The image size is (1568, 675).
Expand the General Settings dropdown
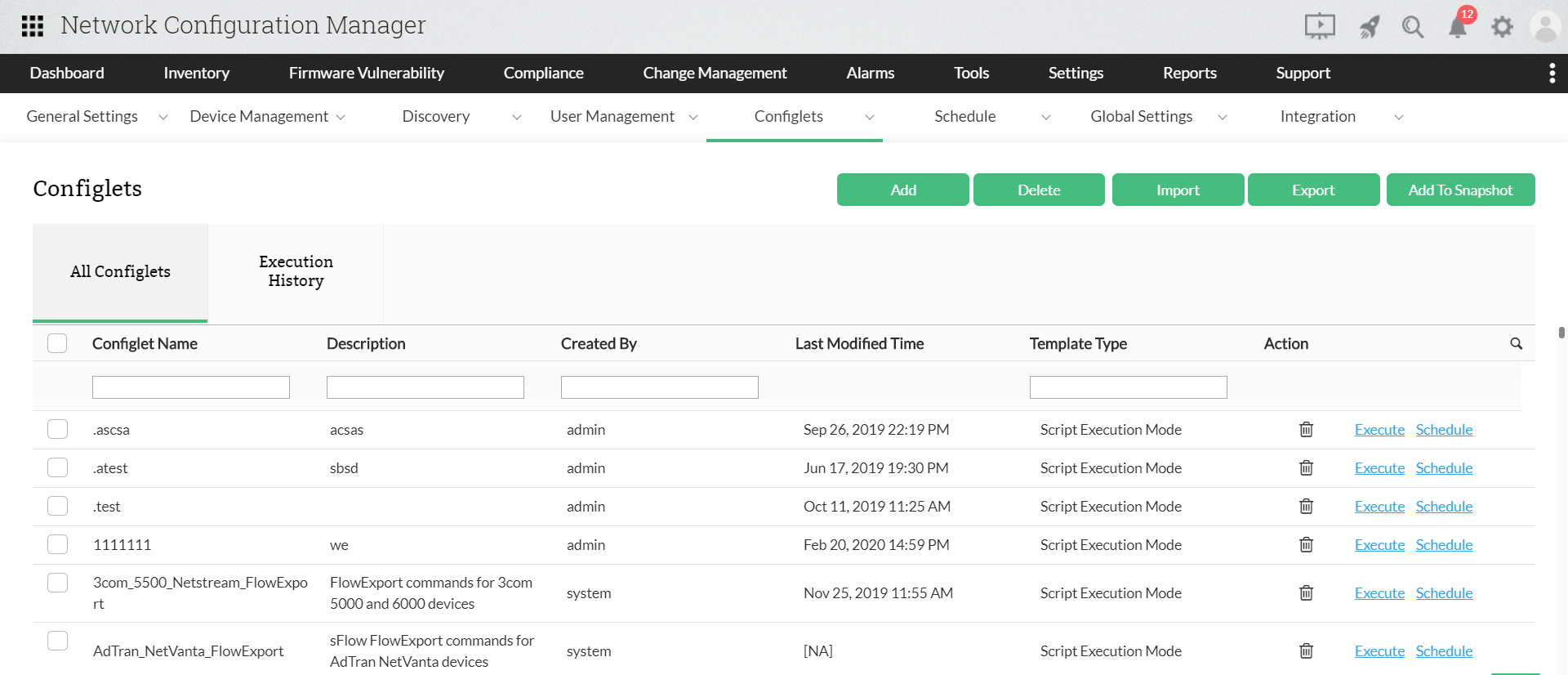point(163,117)
